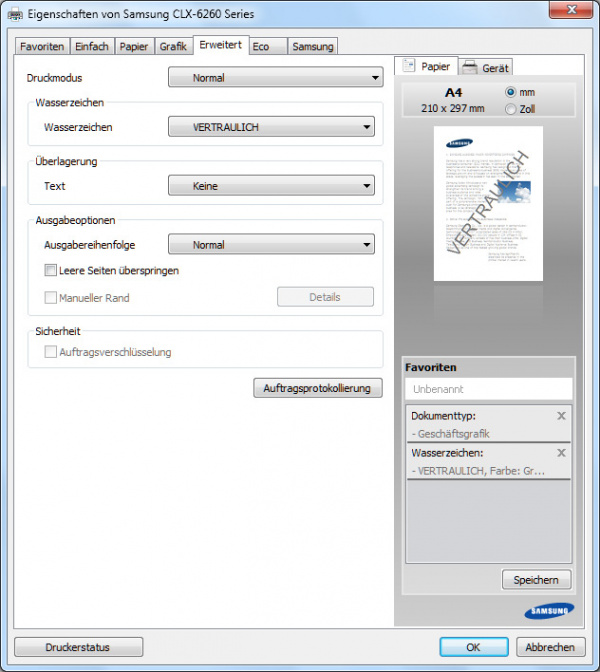
Task: Select the Zoll unit radio button
Action: 512,109
